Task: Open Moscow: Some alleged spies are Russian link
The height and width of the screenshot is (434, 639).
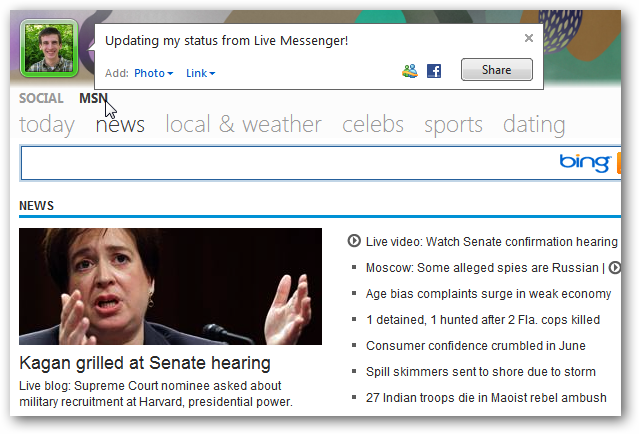Action: coord(482,268)
